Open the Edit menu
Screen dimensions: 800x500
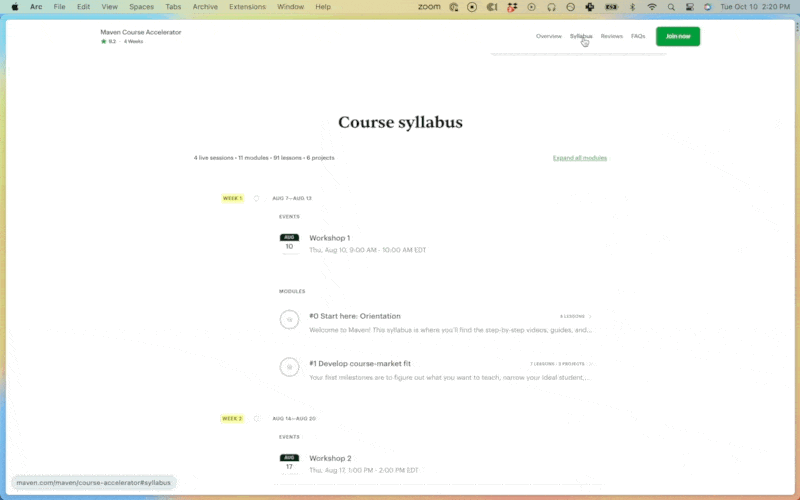click(83, 7)
